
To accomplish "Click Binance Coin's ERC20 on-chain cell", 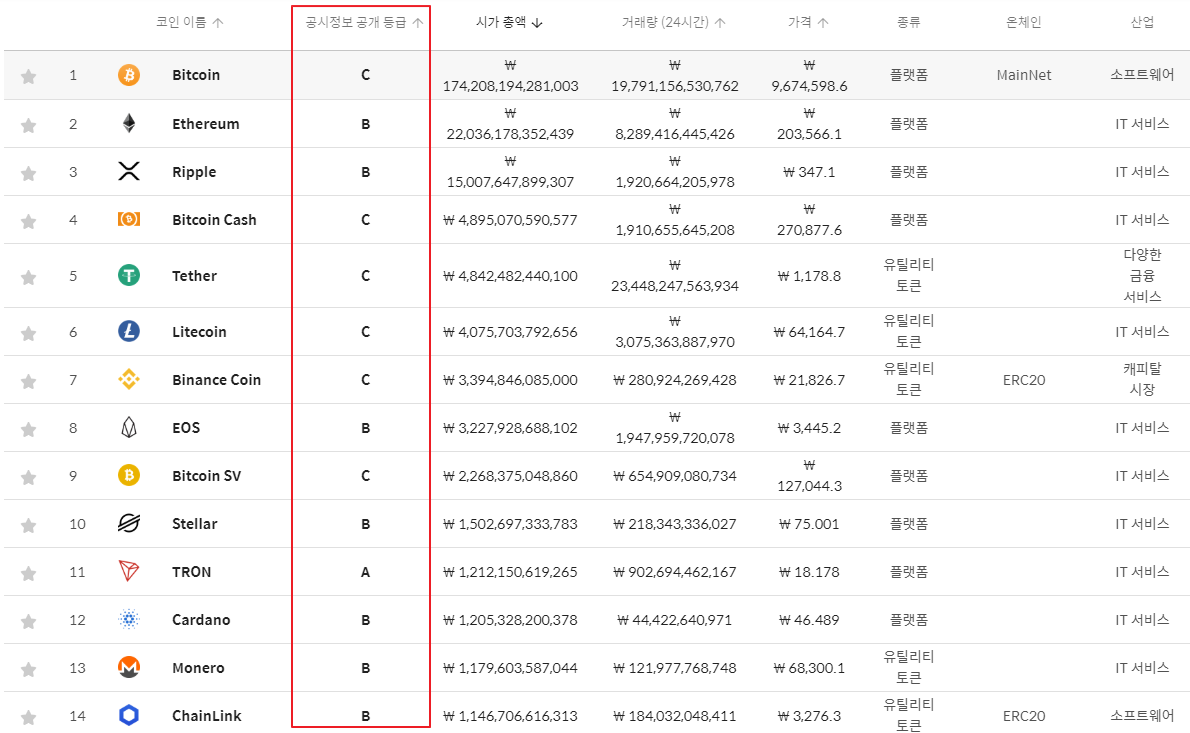I will pyautogui.click(x=1024, y=380).
